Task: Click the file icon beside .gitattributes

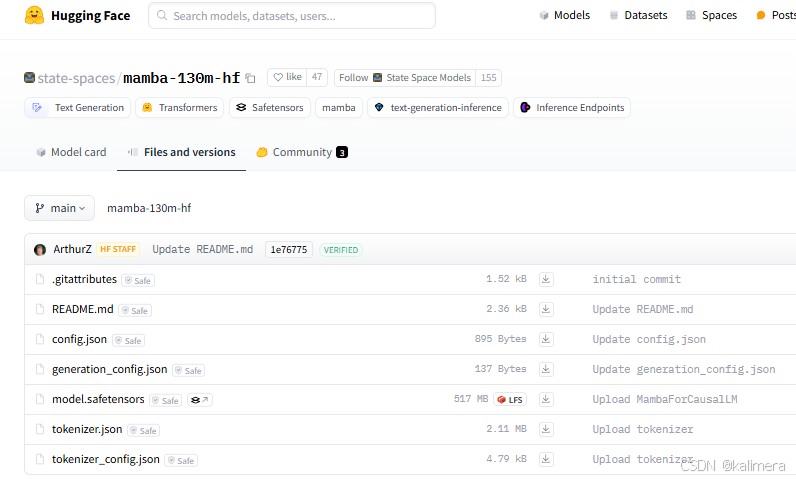Action: (x=40, y=279)
